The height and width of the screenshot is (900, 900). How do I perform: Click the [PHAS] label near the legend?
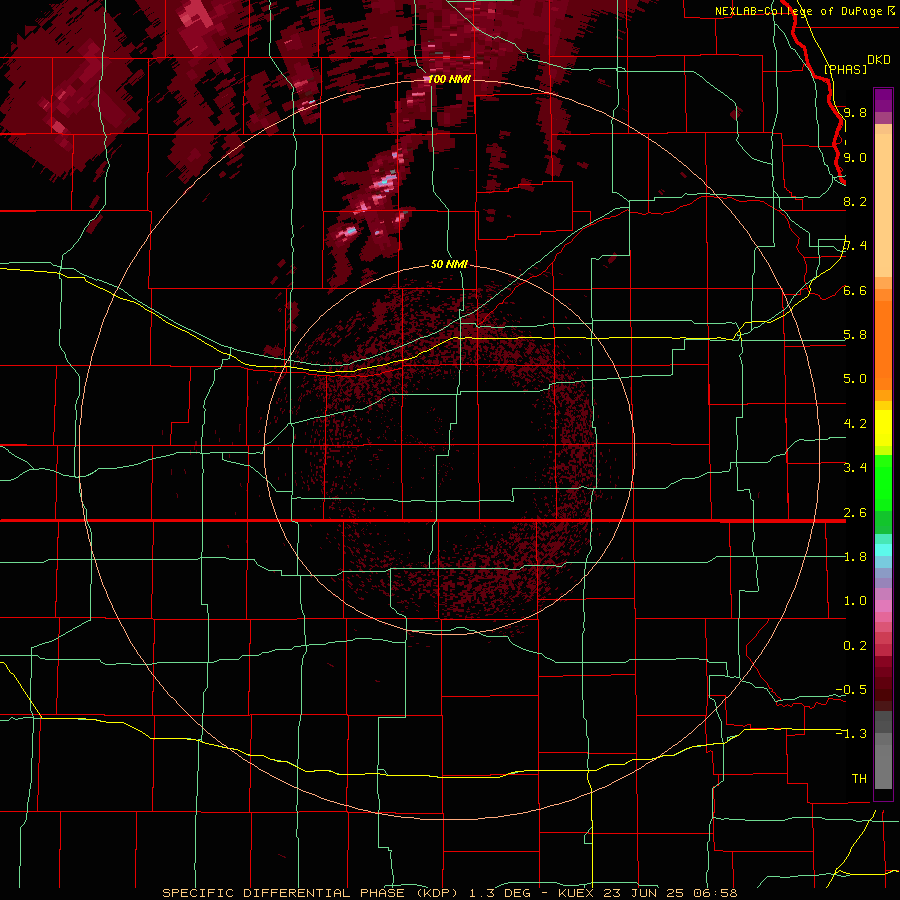(x=845, y=69)
